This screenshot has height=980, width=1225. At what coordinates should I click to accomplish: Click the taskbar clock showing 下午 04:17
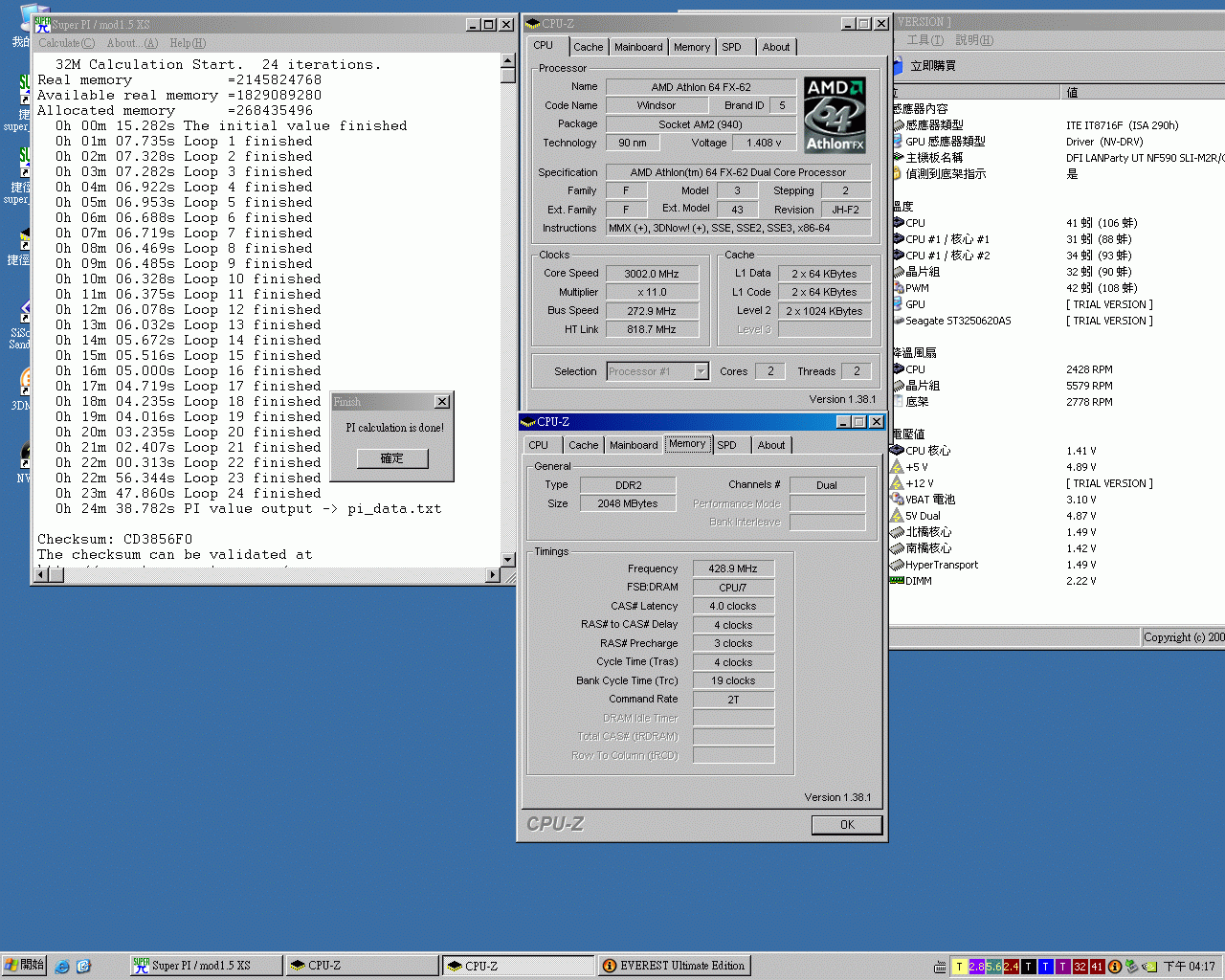(x=1190, y=967)
